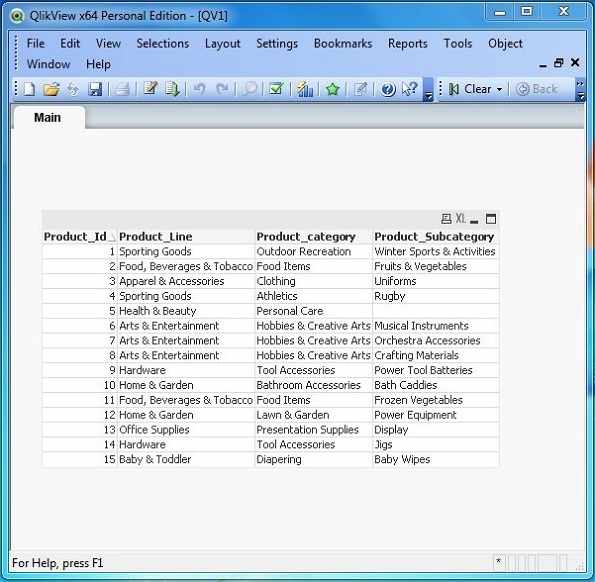Click the Notes pencil icon
This screenshot has width=595, height=582.
pyautogui.click(x=360, y=89)
